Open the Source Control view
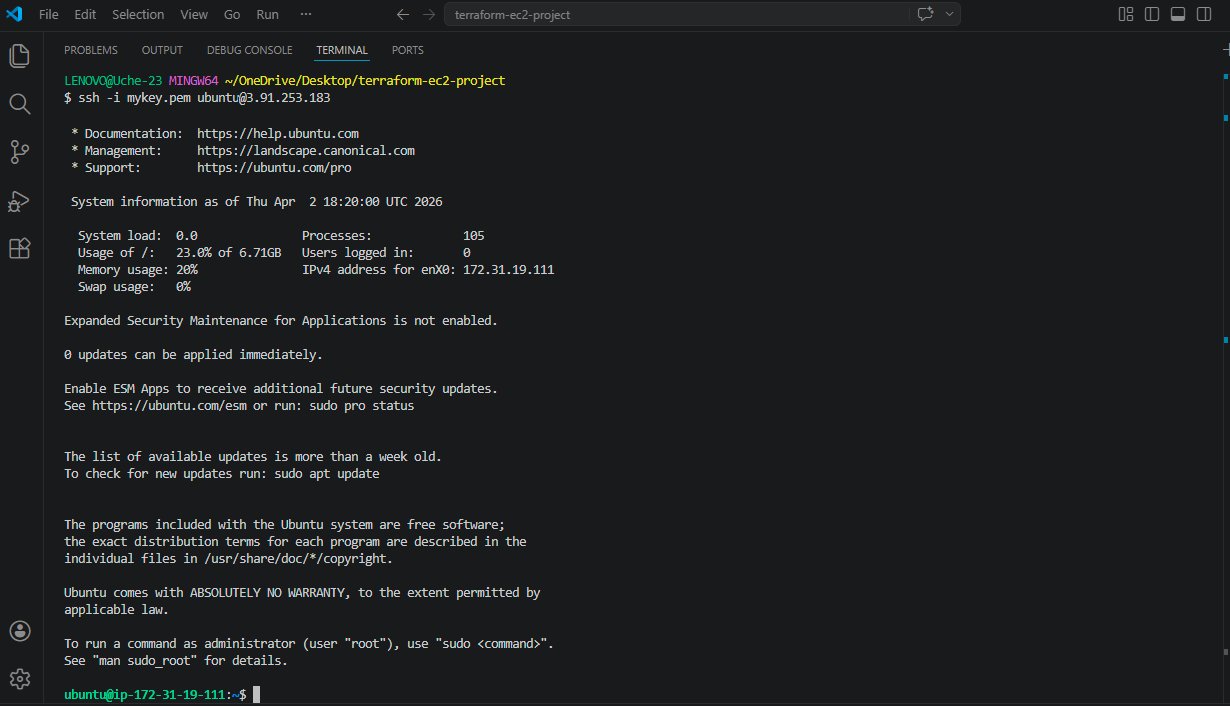This screenshot has height=706, width=1230. (19, 151)
